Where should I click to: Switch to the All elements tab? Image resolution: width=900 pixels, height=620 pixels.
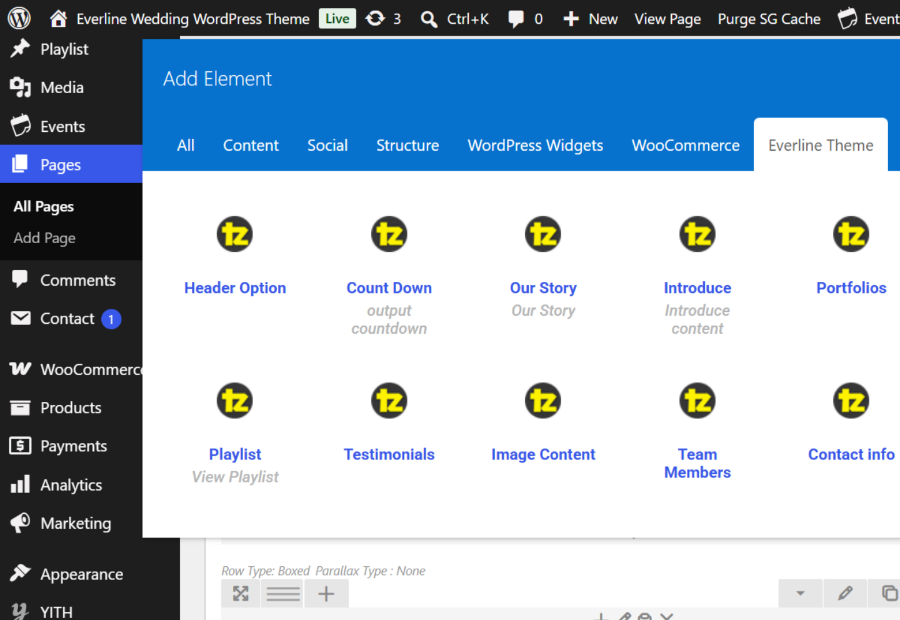coord(185,145)
